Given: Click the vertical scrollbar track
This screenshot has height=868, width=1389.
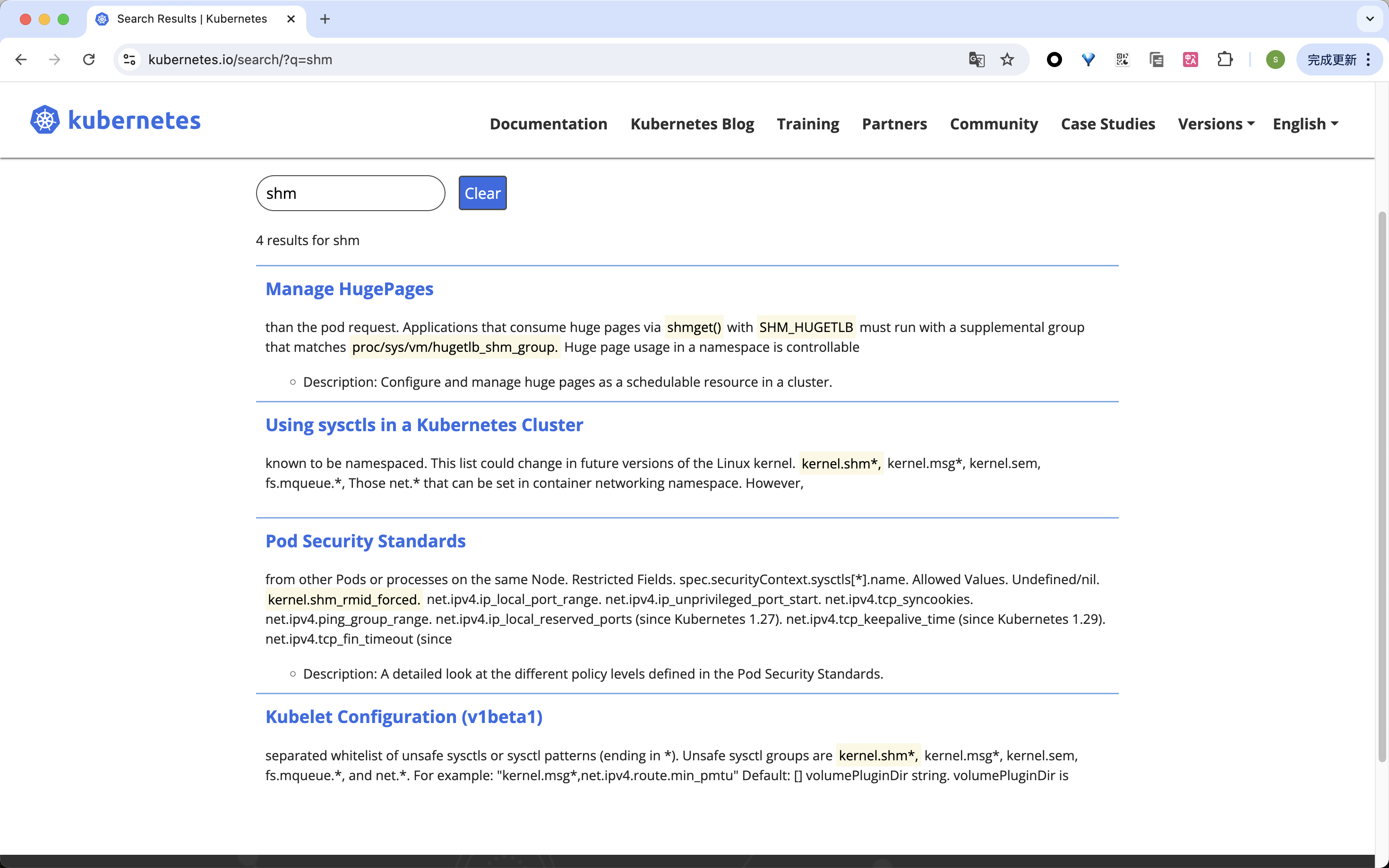Looking at the screenshot, I should pyautogui.click(x=1382, y=750).
